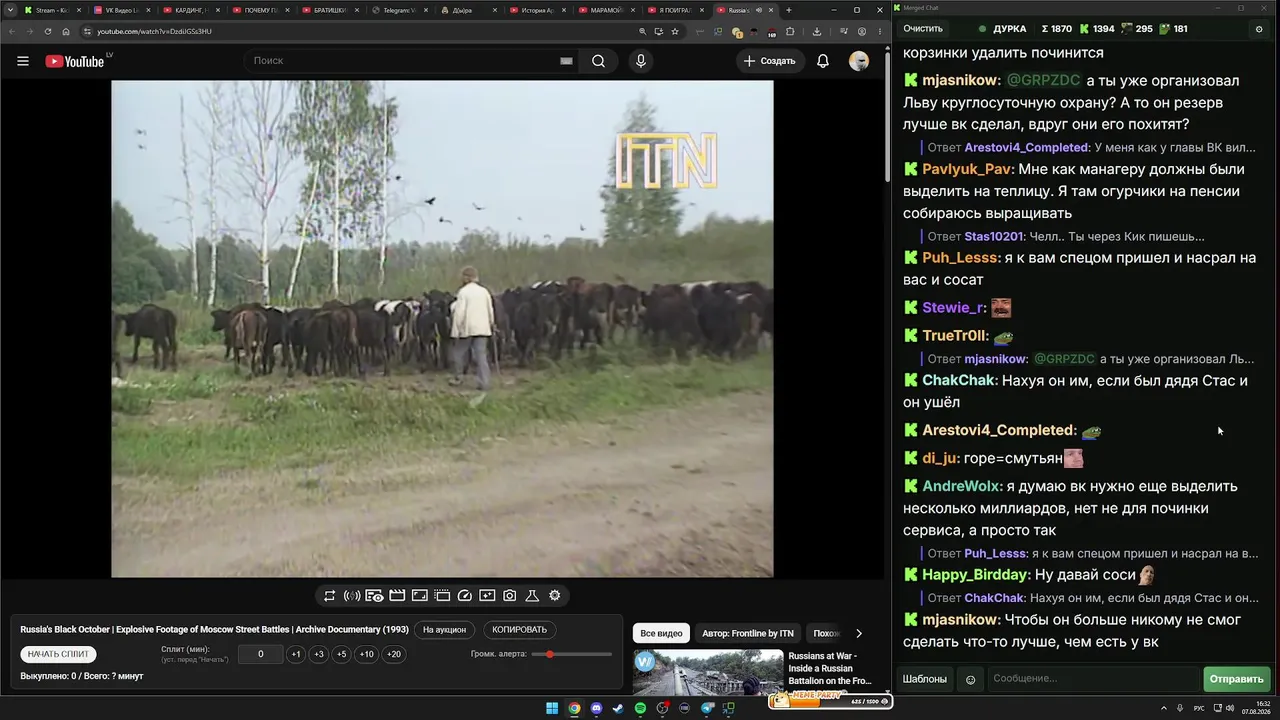Click username AndreWolx in the chat

[961, 486]
